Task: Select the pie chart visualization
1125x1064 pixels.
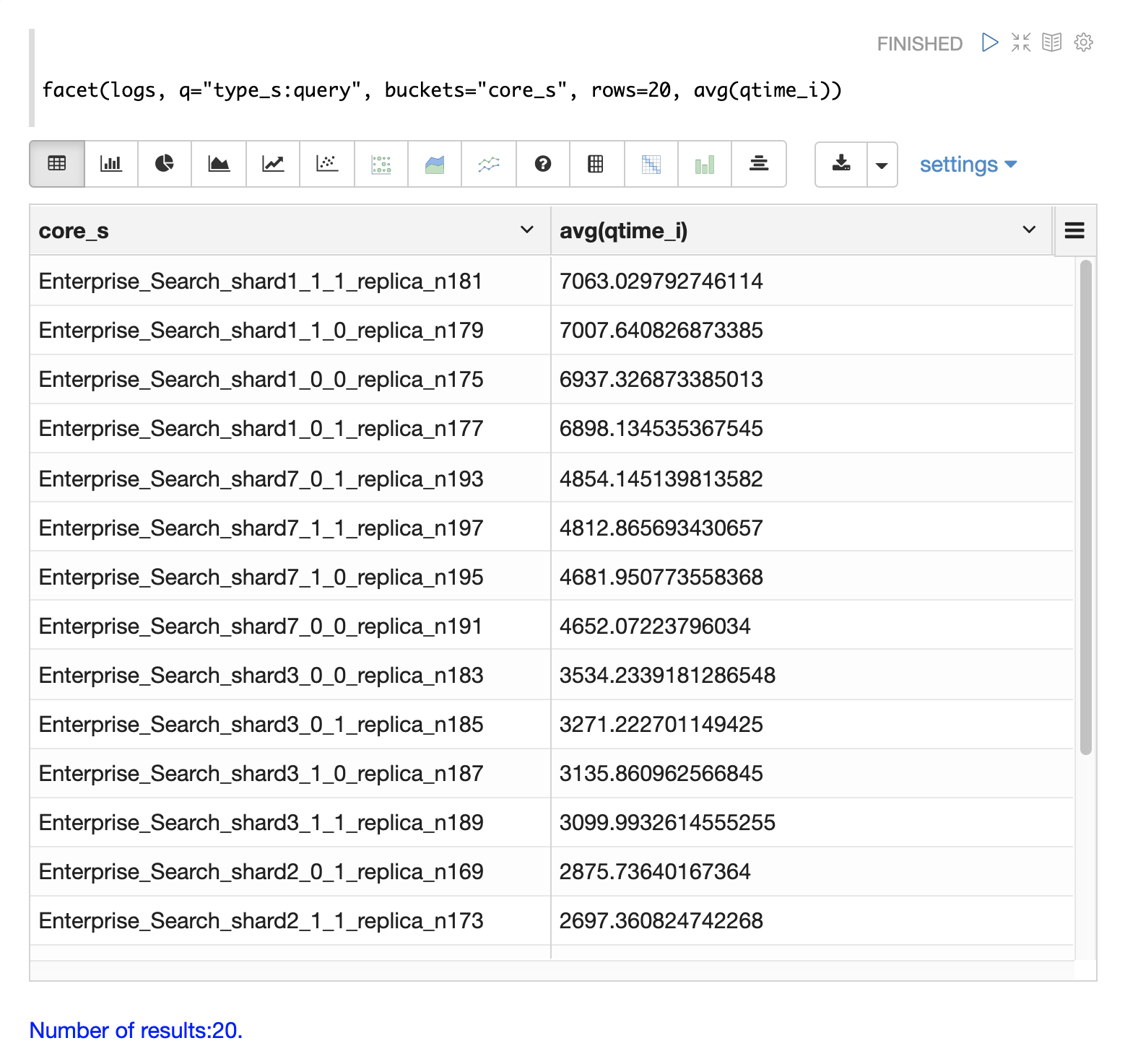Action: coord(165,164)
